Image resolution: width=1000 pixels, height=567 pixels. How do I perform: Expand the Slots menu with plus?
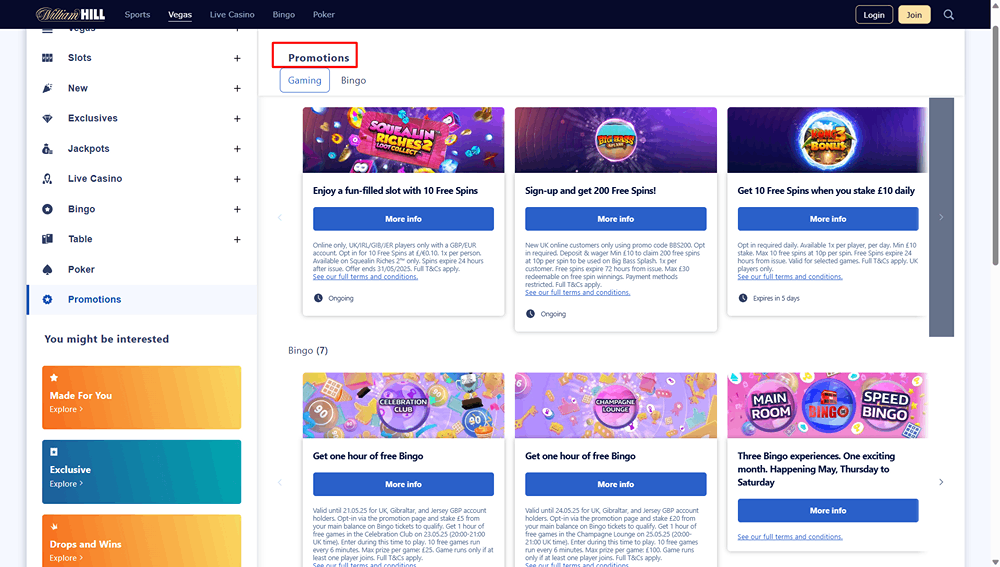[237, 58]
